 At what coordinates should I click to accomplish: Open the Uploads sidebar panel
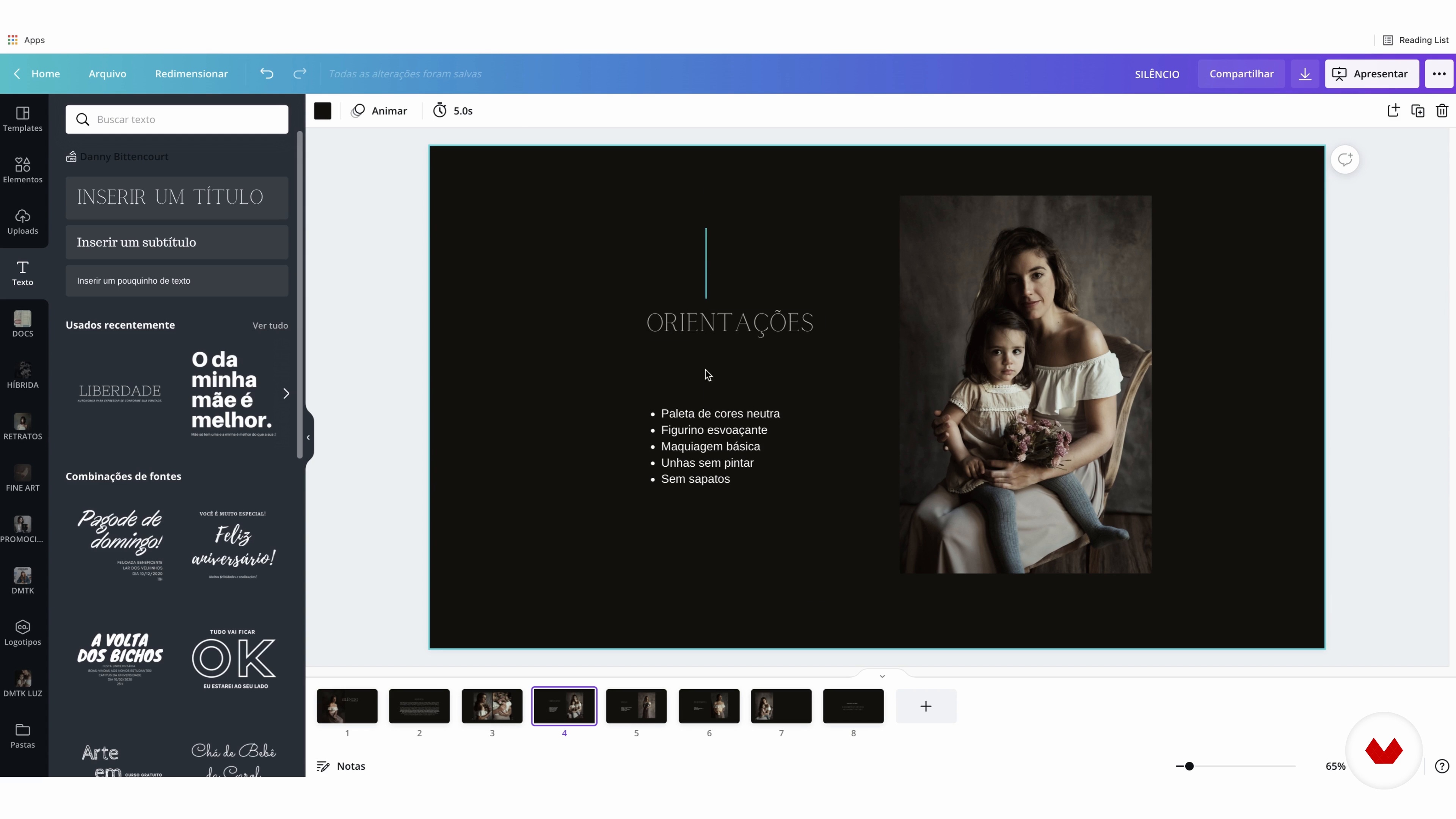click(x=23, y=221)
